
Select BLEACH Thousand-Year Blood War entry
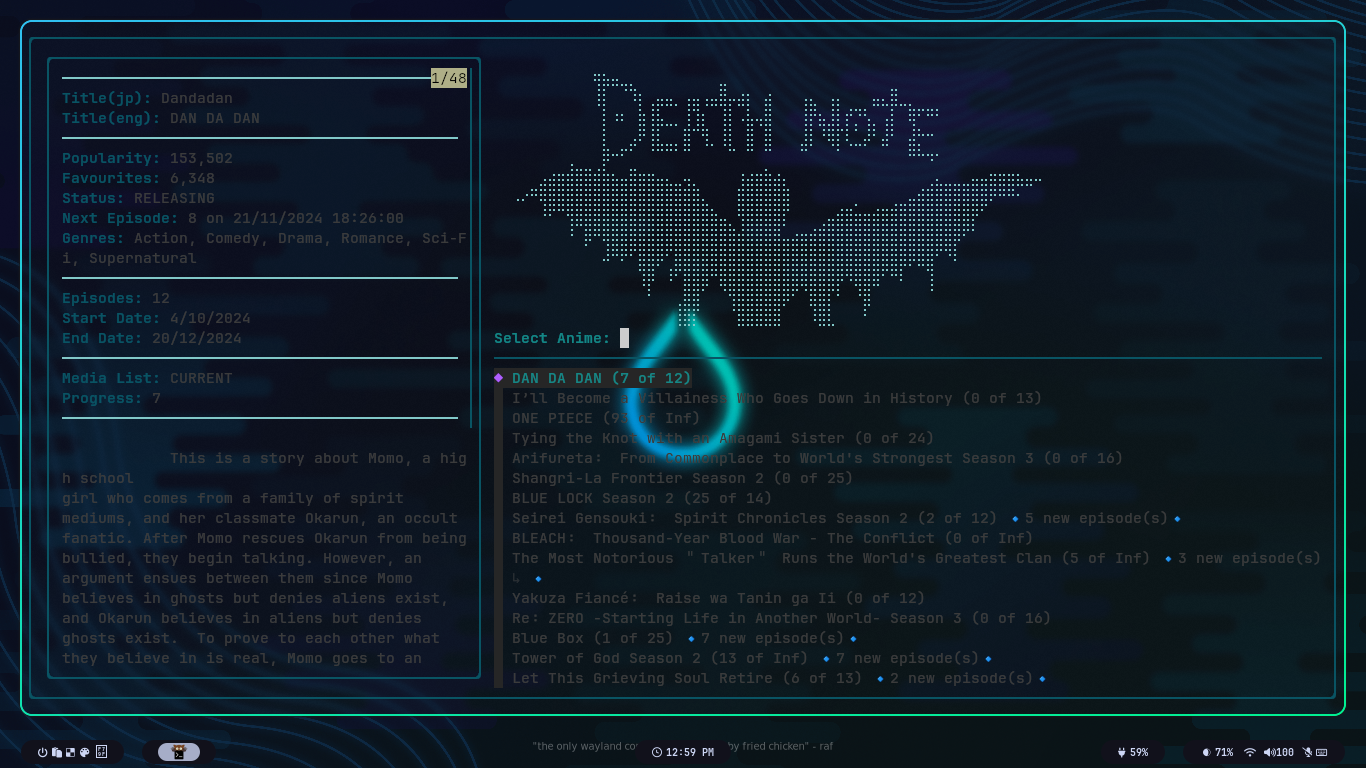772,538
